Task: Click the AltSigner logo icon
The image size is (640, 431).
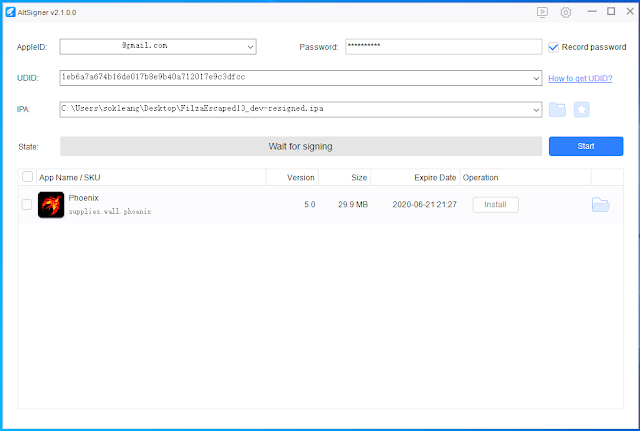Action: [10, 12]
